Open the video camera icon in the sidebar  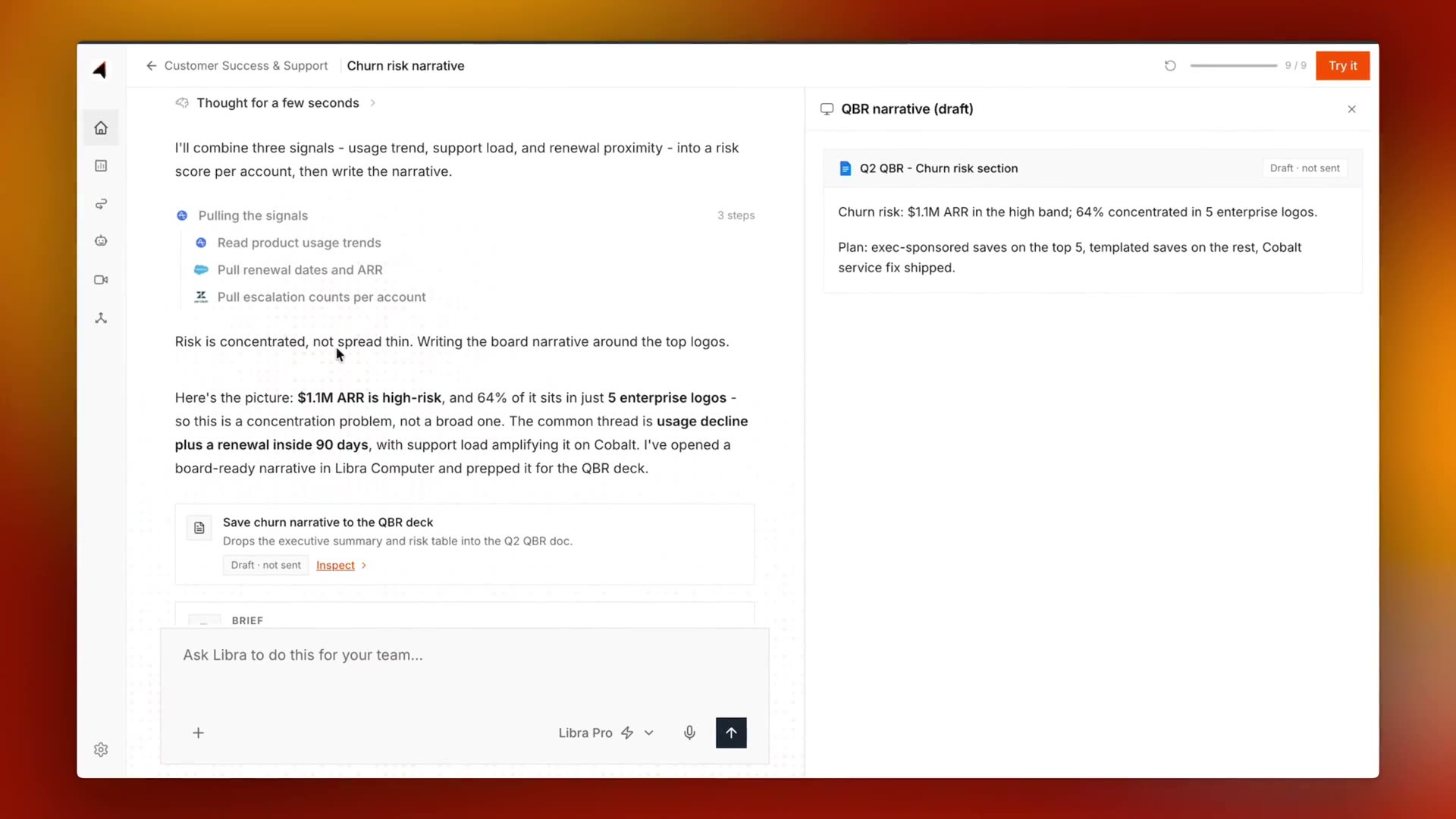point(101,280)
